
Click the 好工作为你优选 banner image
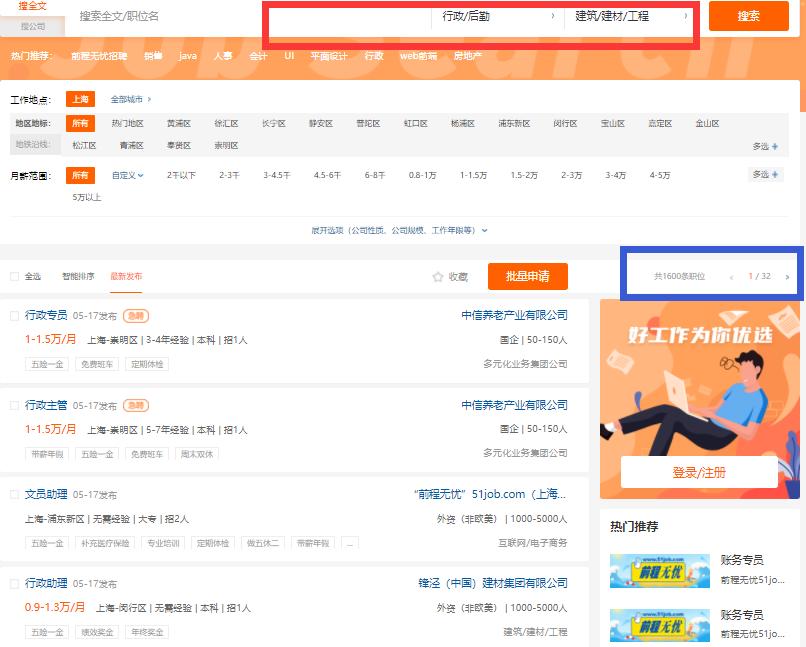pyautogui.click(x=700, y=399)
